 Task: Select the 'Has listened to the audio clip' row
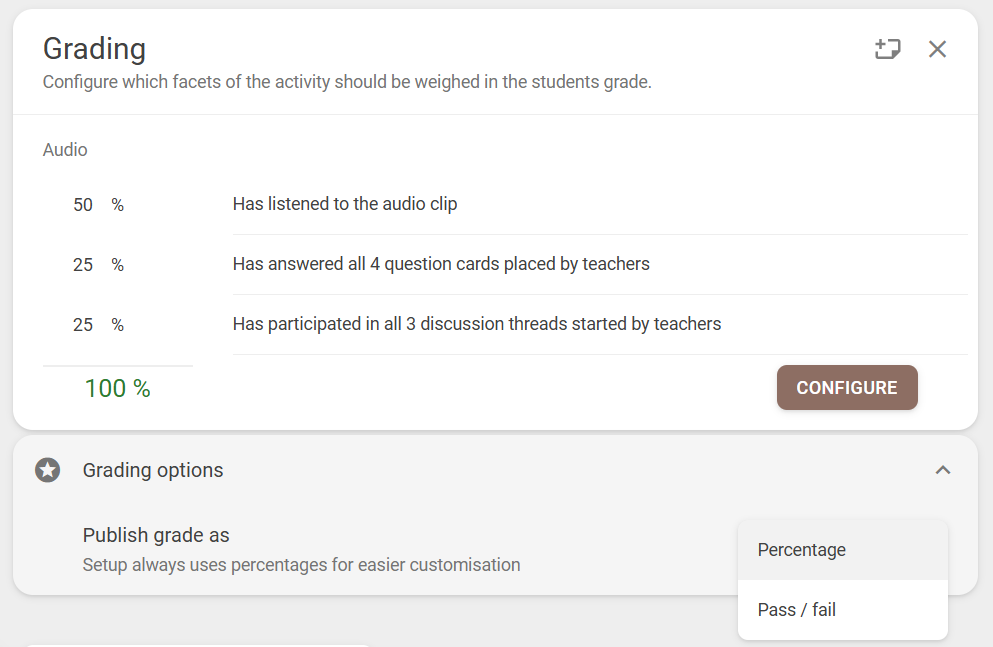pyautogui.click(x=345, y=204)
